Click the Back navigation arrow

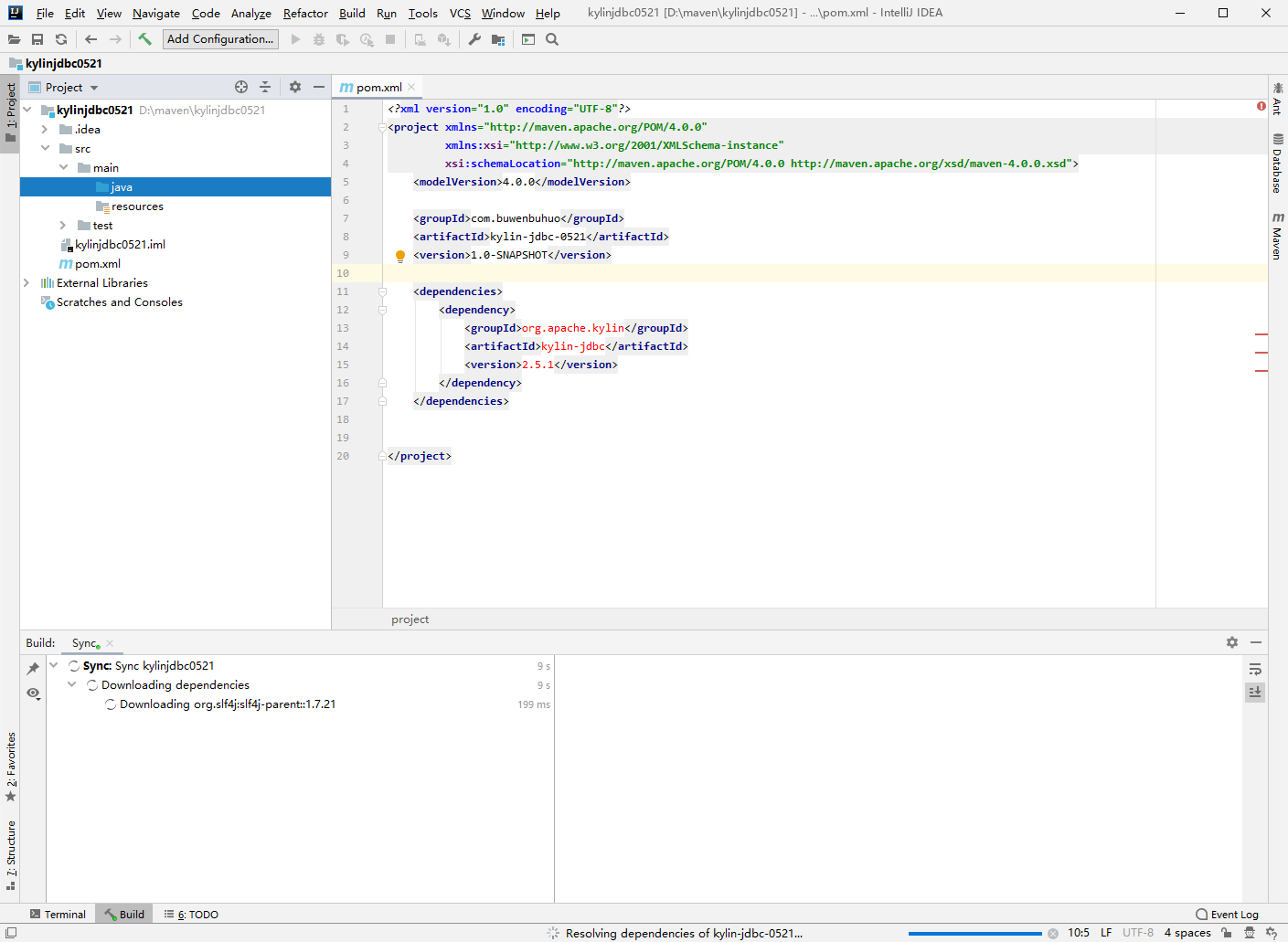[x=90, y=39]
